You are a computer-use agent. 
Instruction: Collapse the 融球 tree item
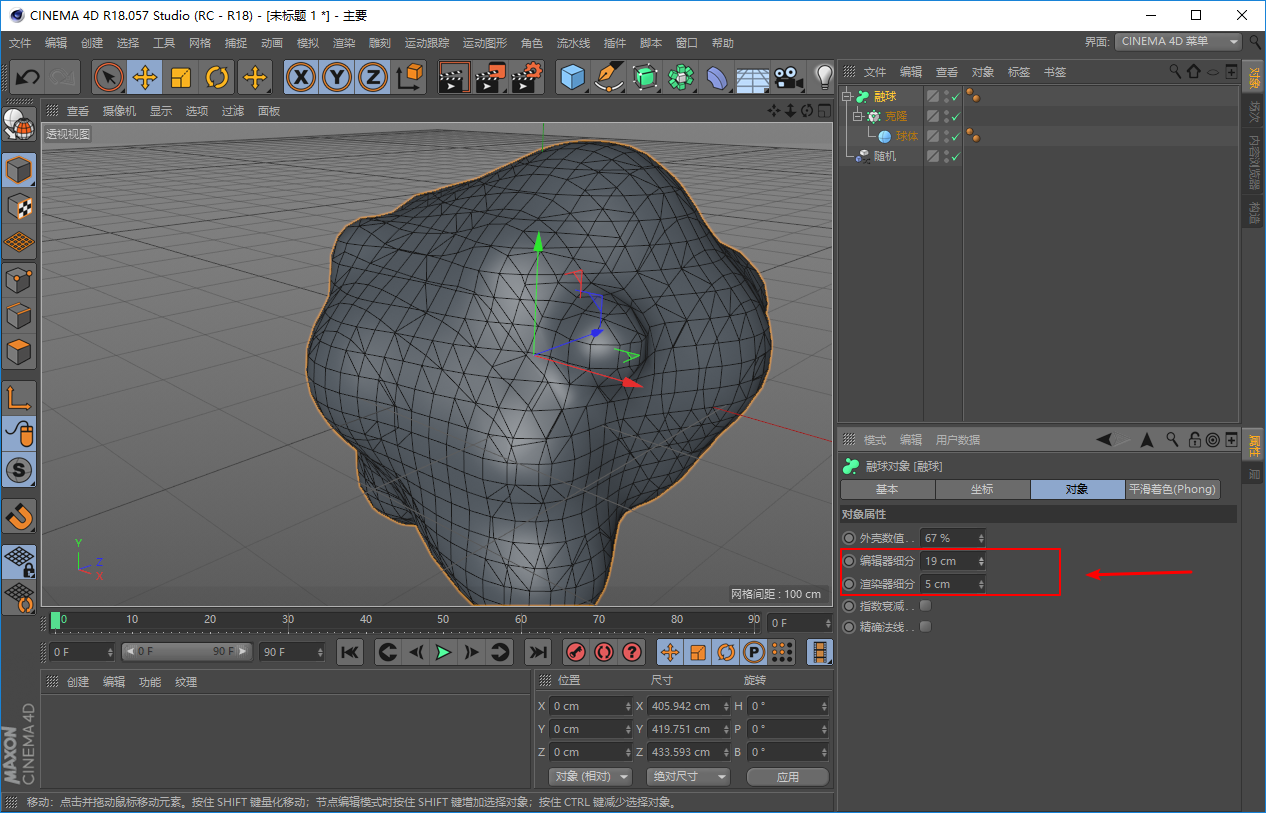point(846,97)
